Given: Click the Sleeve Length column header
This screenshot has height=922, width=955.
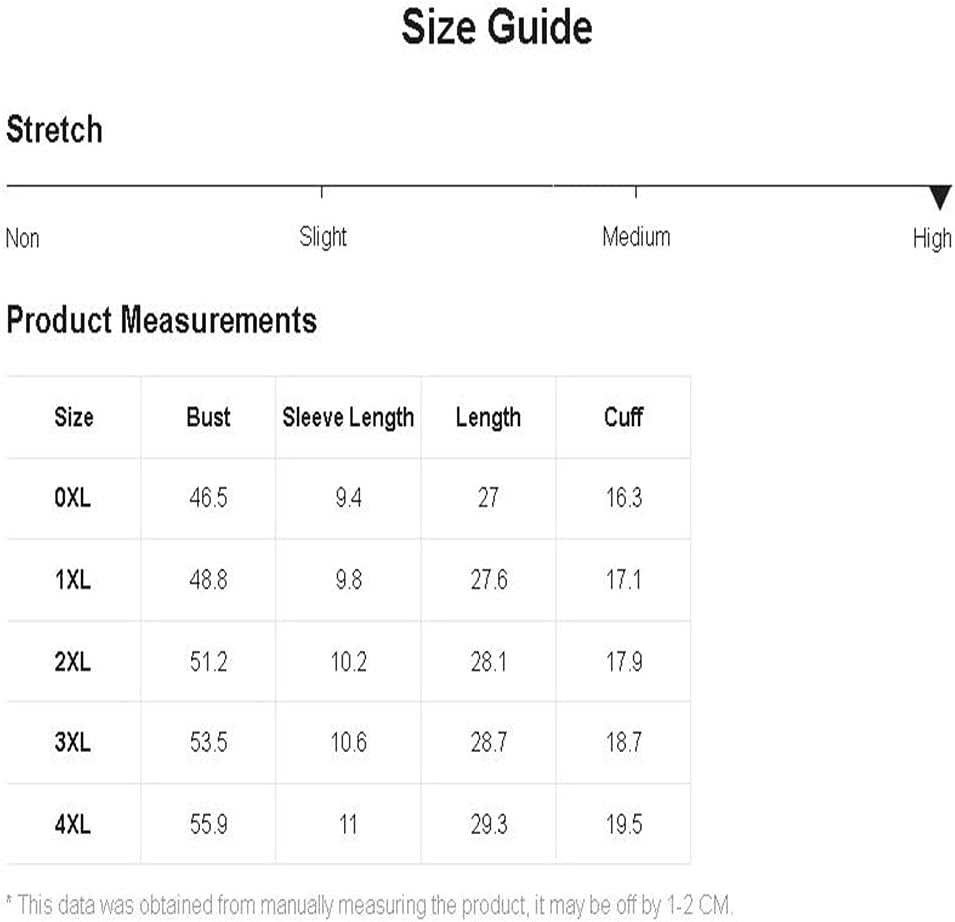Looking at the screenshot, I should click(x=348, y=417).
